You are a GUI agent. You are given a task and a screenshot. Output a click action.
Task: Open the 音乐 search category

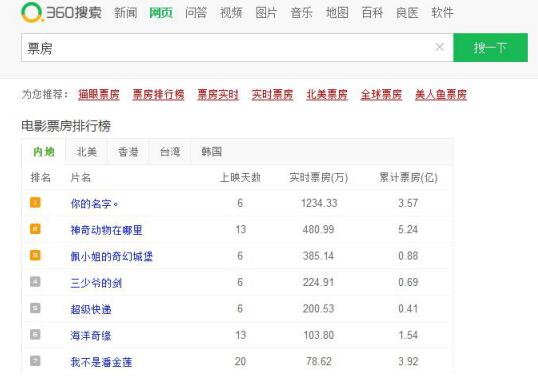(x=302, y=13)
